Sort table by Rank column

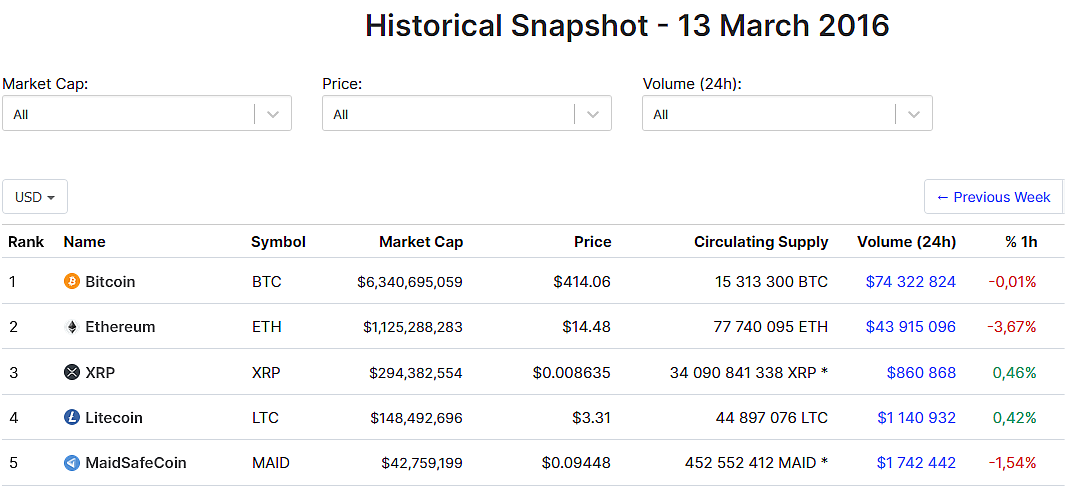(x=26, y=242)
